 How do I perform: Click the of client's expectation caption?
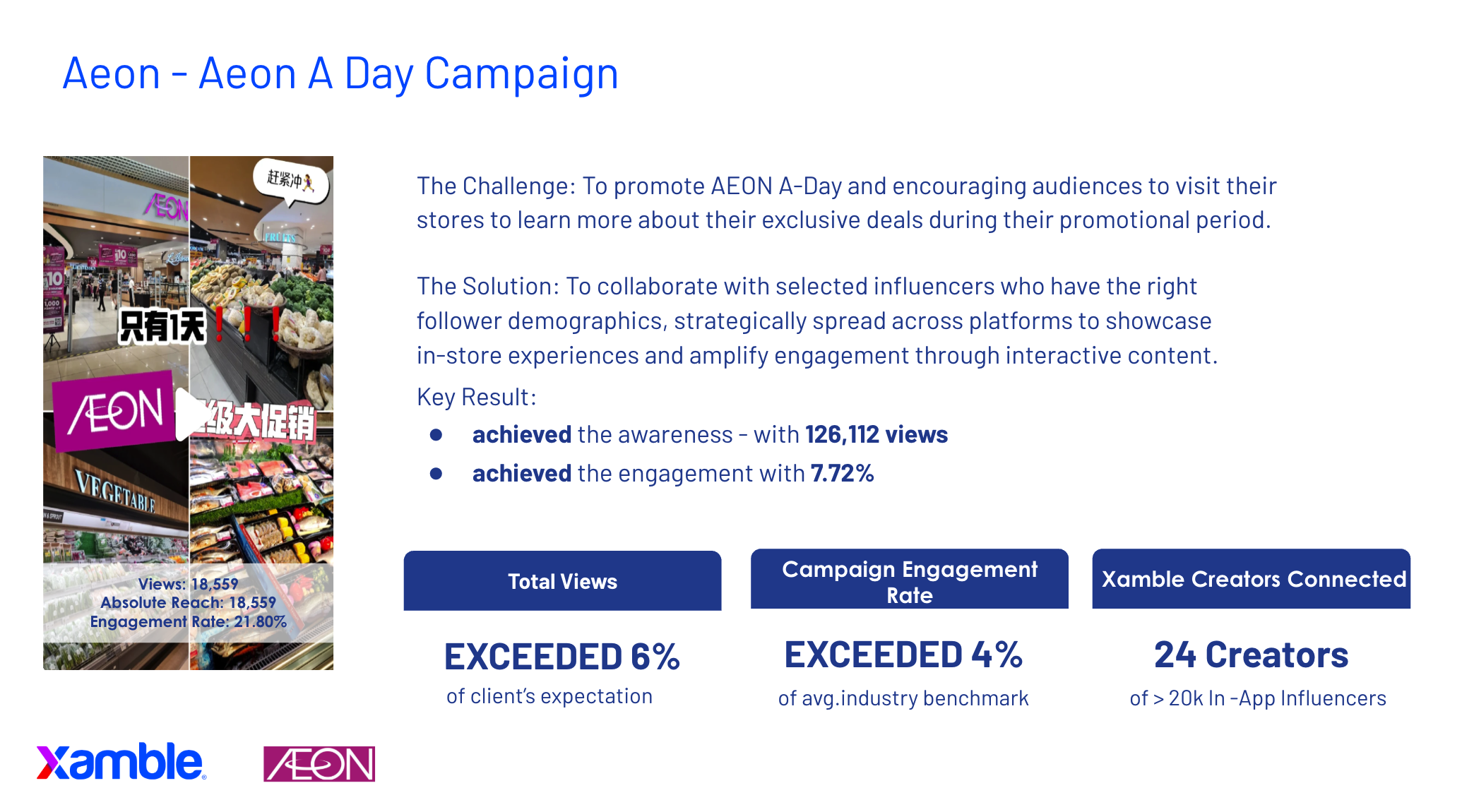tap(549, 696)
